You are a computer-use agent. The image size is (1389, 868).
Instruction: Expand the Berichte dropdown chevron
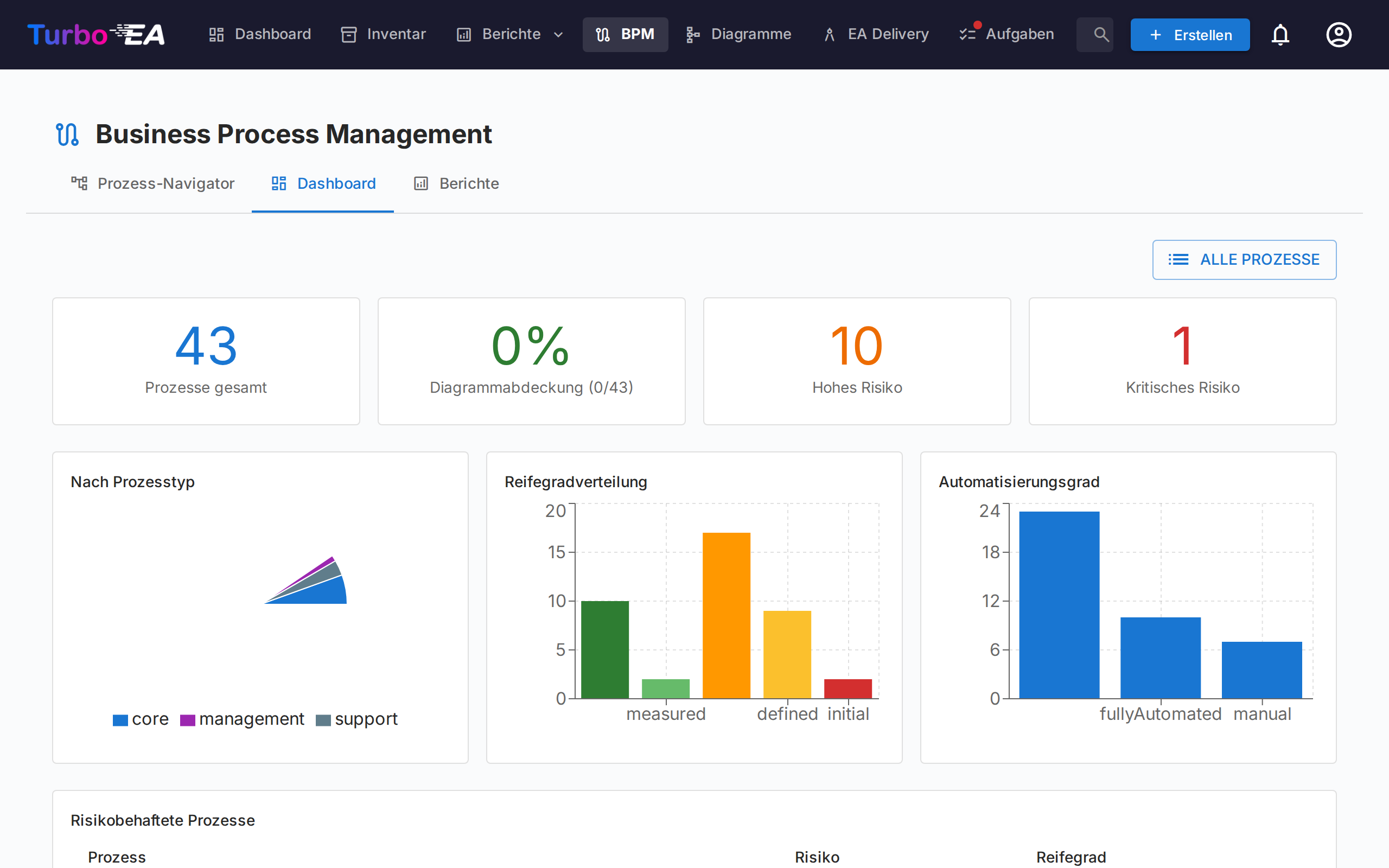(558, 34)
